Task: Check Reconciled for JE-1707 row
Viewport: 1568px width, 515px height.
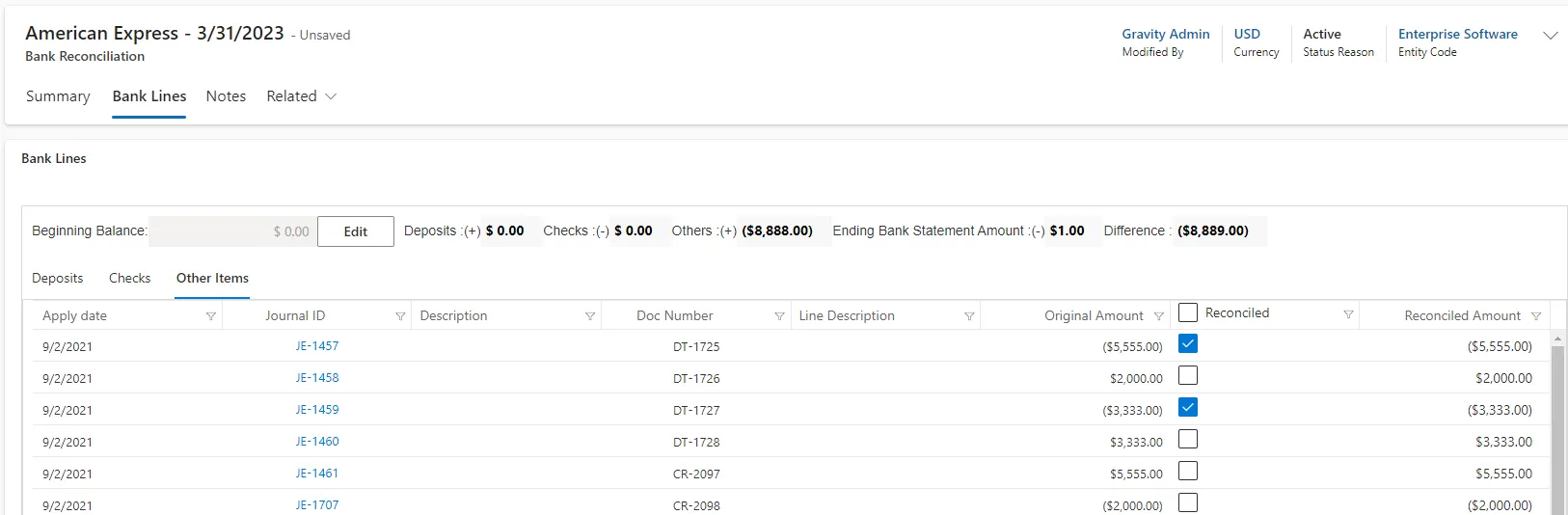Action: point(1188,502)
